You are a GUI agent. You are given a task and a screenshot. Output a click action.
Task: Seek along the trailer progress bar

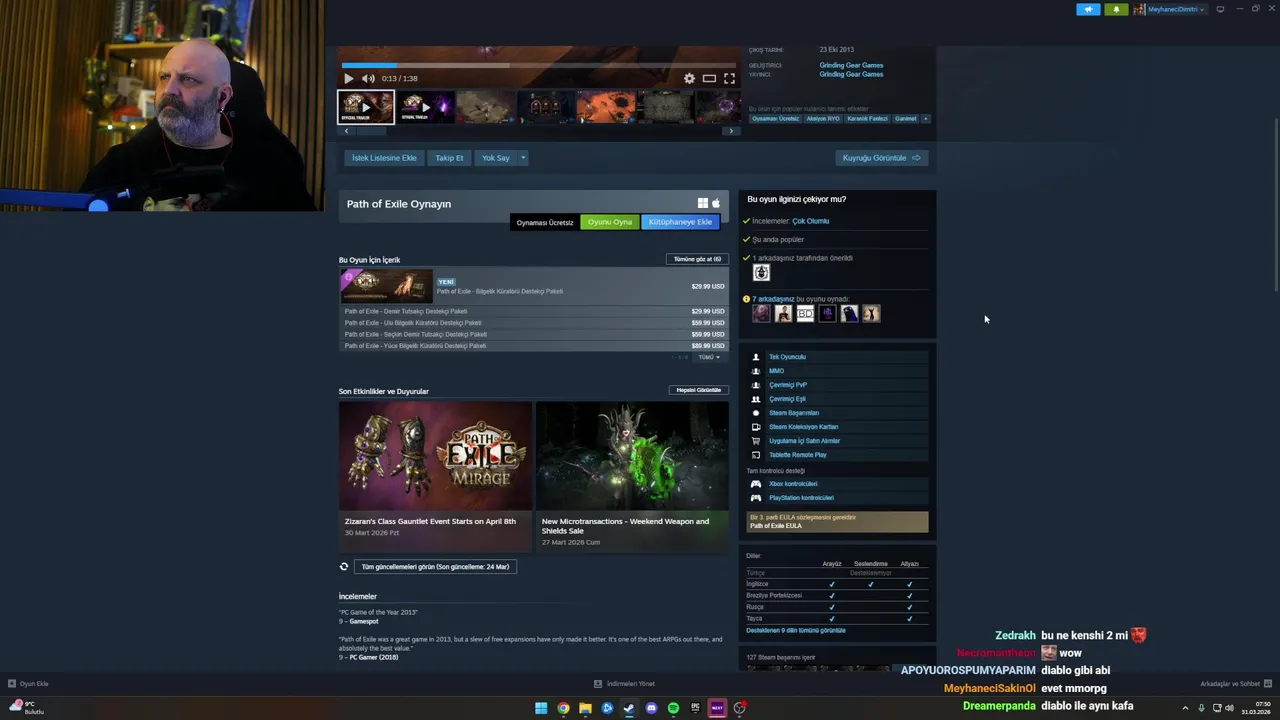540,66
